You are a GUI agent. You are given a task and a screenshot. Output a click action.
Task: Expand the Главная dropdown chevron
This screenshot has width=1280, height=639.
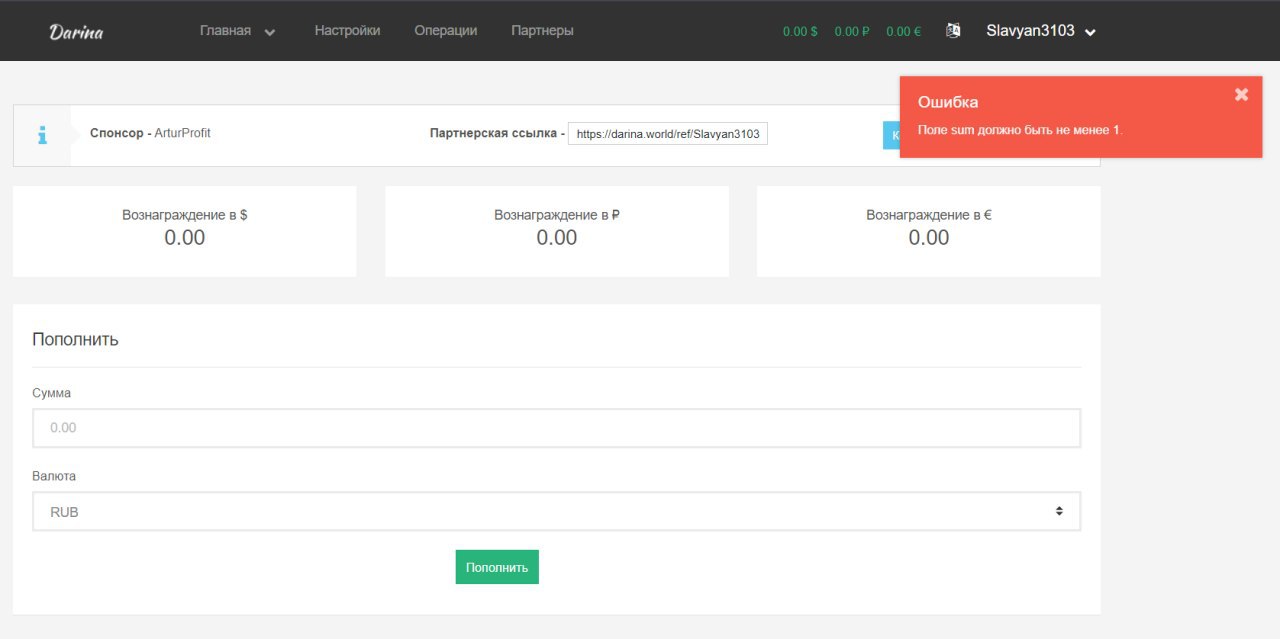270,32
